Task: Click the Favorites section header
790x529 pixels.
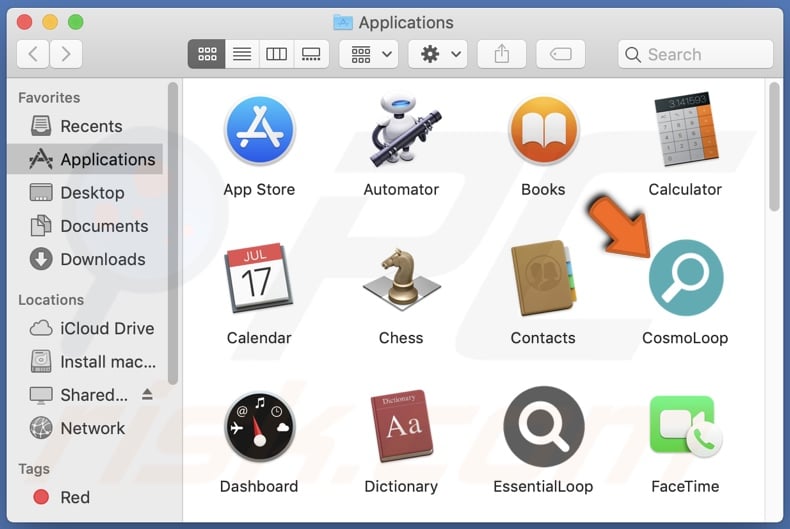Action: [49, 98]
